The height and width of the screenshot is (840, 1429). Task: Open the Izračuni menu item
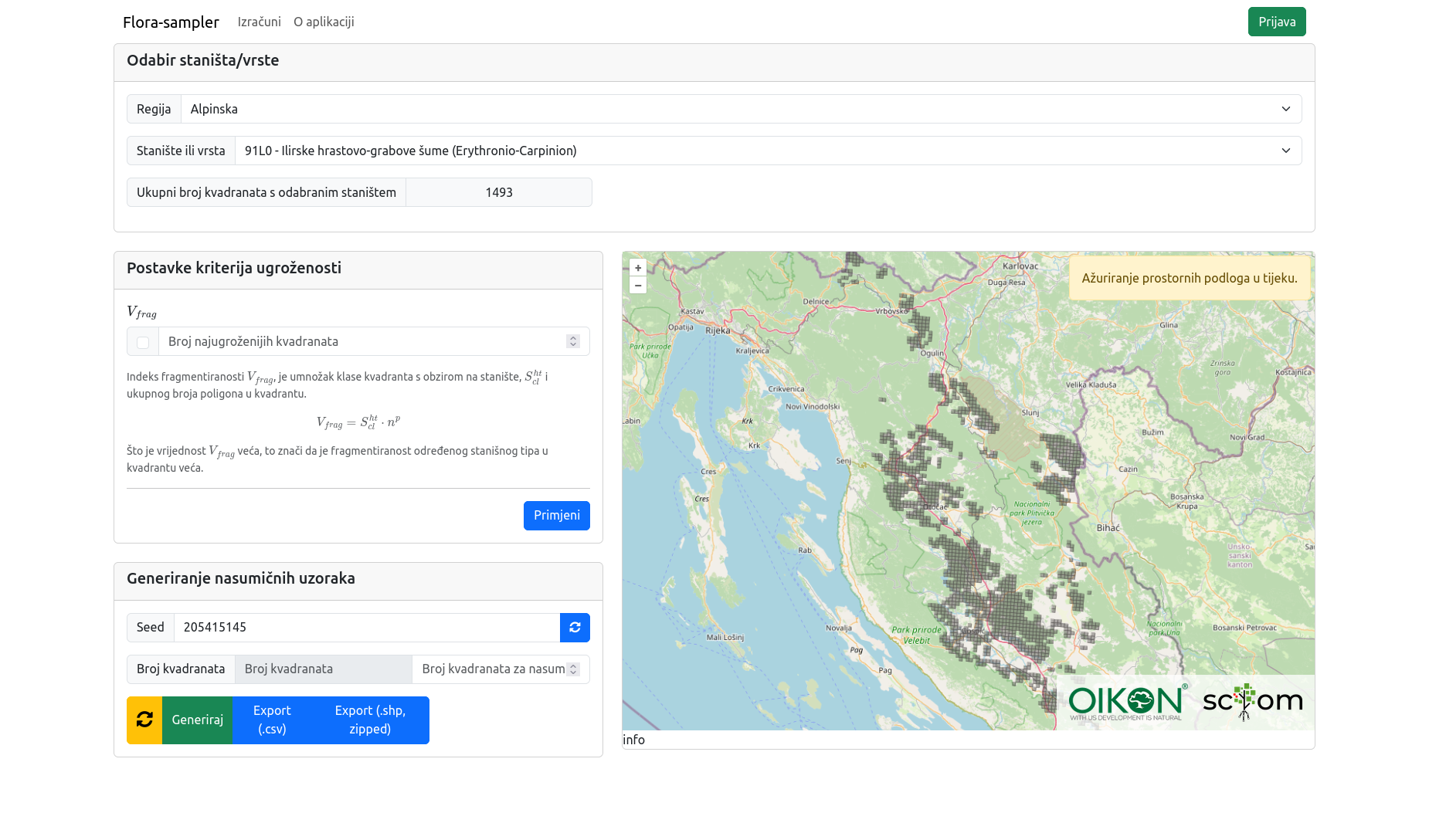click(259, 22)
